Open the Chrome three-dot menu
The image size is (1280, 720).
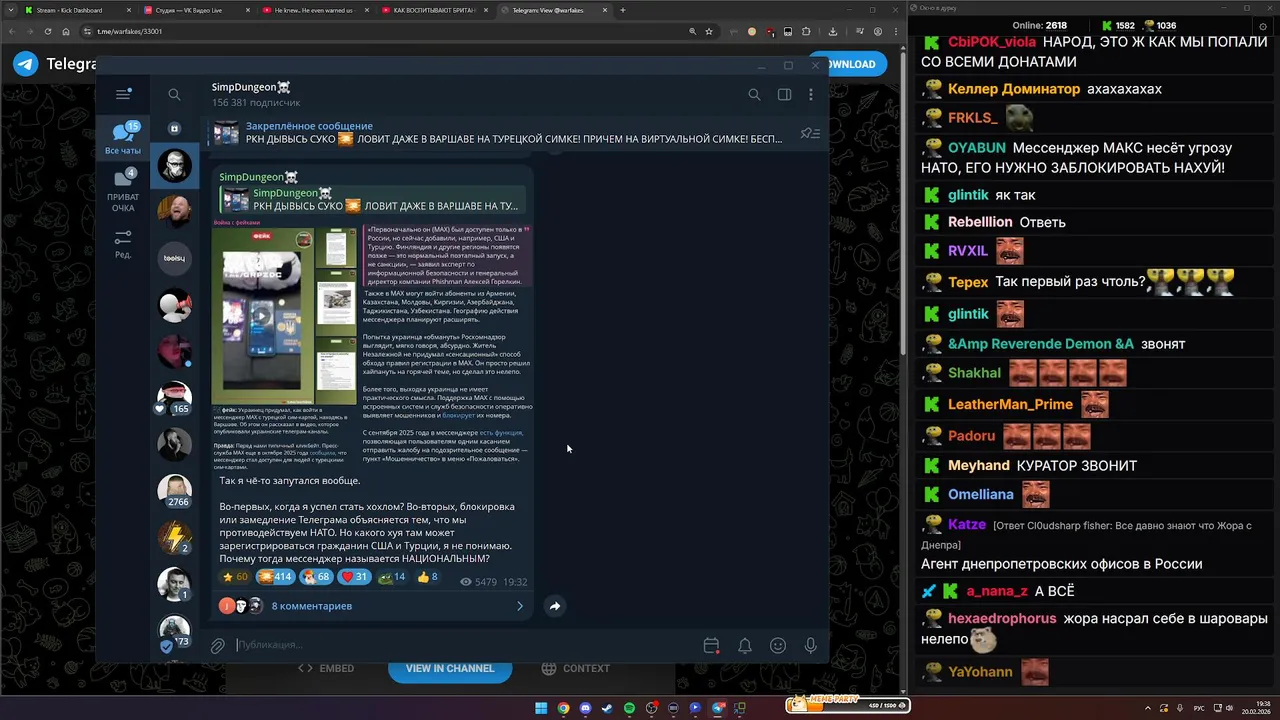896,31
